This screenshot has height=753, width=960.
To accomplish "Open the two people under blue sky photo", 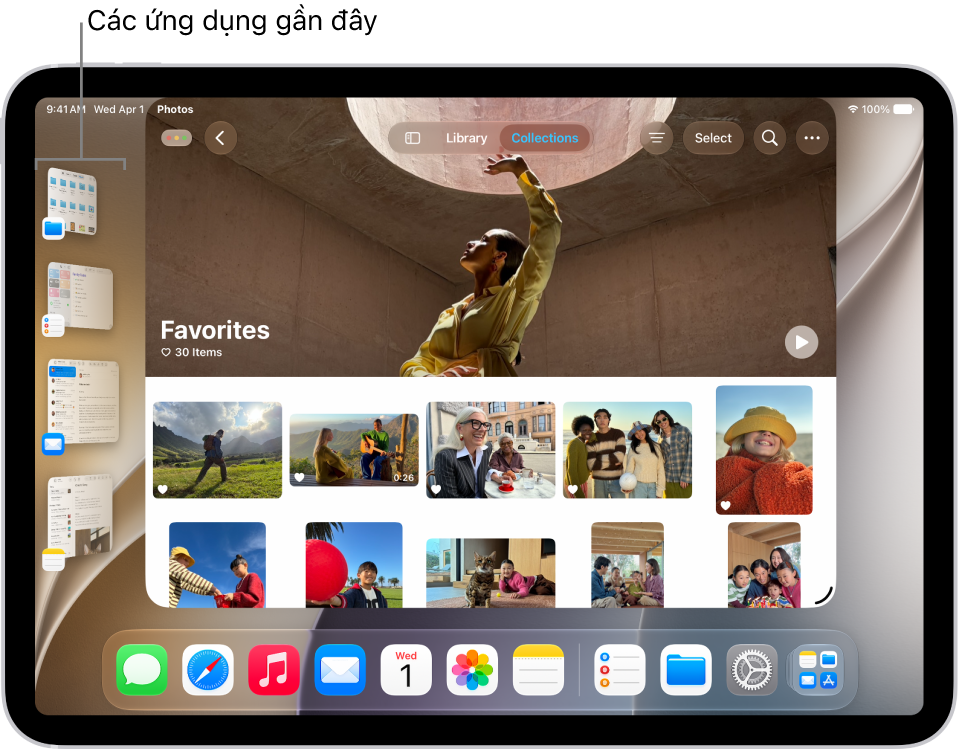I will [217, 564].
